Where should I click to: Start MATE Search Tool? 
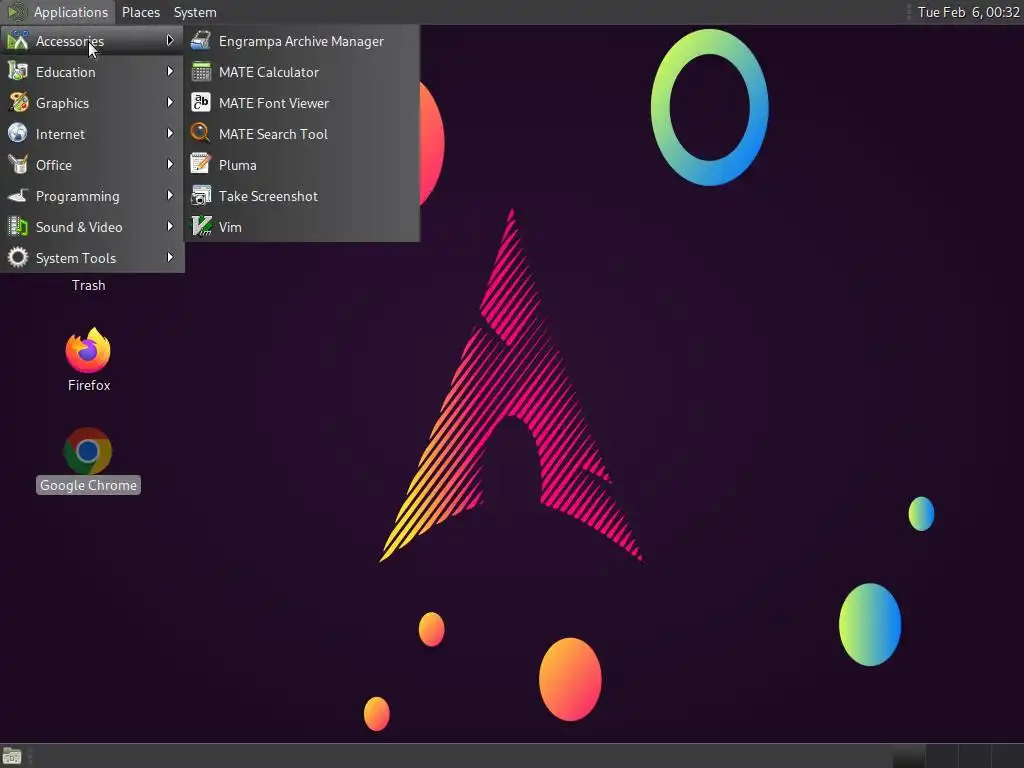pos(302,133)
